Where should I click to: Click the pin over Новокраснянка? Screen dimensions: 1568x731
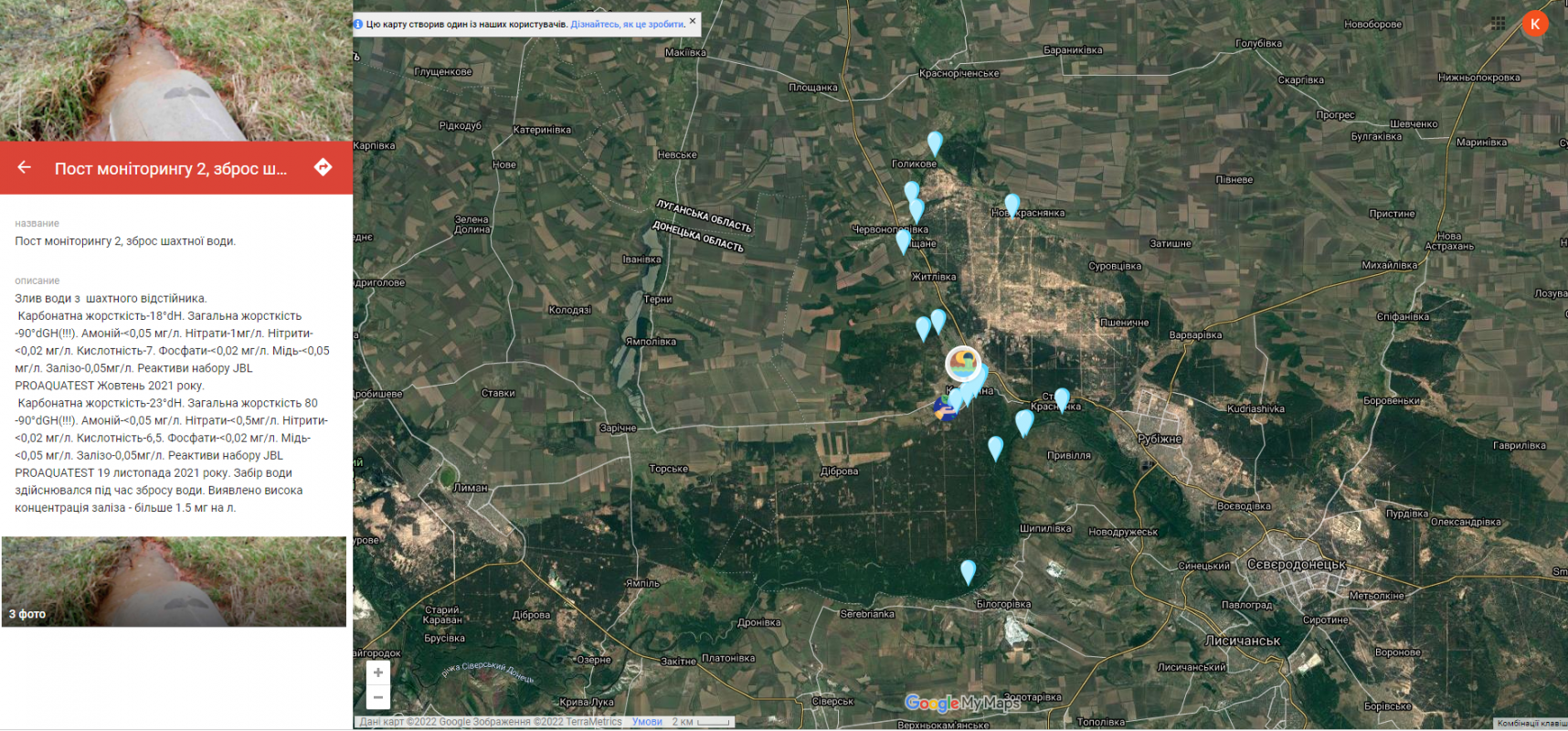coord(1012,206)
